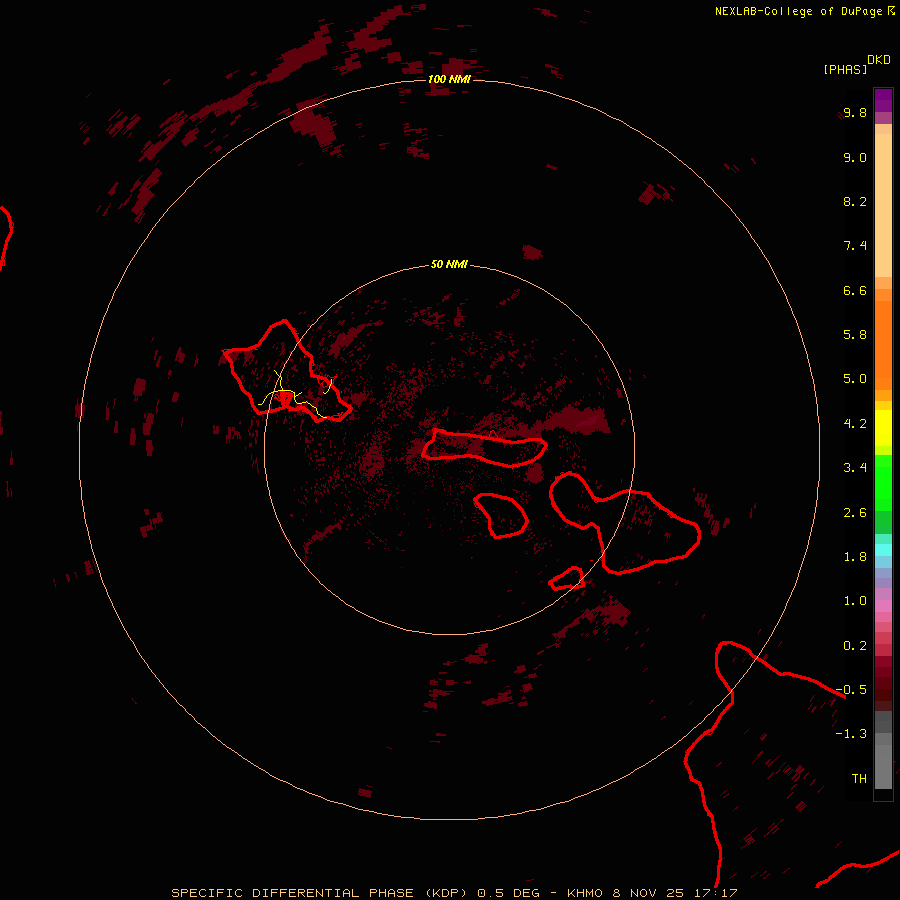Click inside the Molokai island outline
Viewport: 900px width, 900px height.
(x=483, y=447)
